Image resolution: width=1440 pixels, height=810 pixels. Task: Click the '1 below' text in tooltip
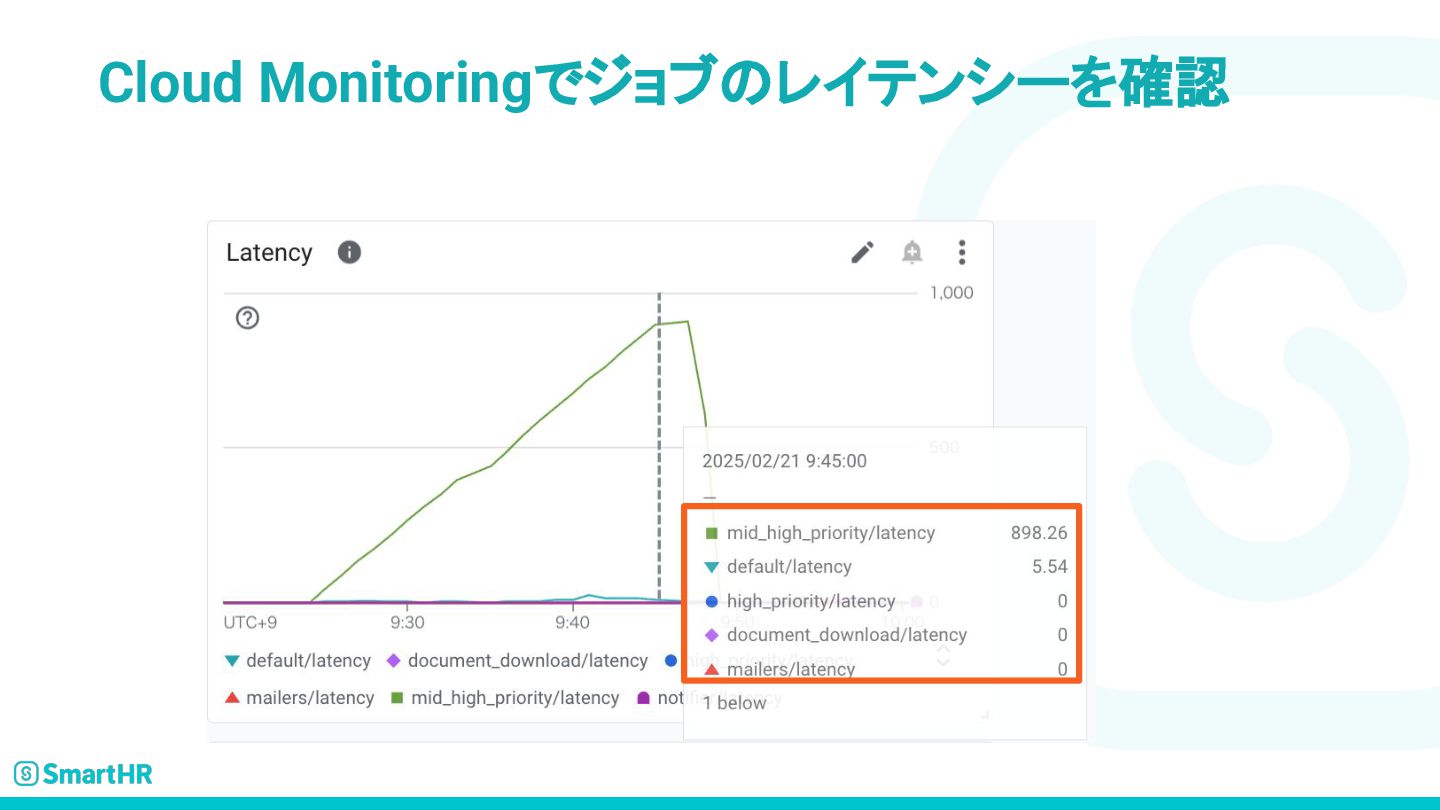click(734, 703)
